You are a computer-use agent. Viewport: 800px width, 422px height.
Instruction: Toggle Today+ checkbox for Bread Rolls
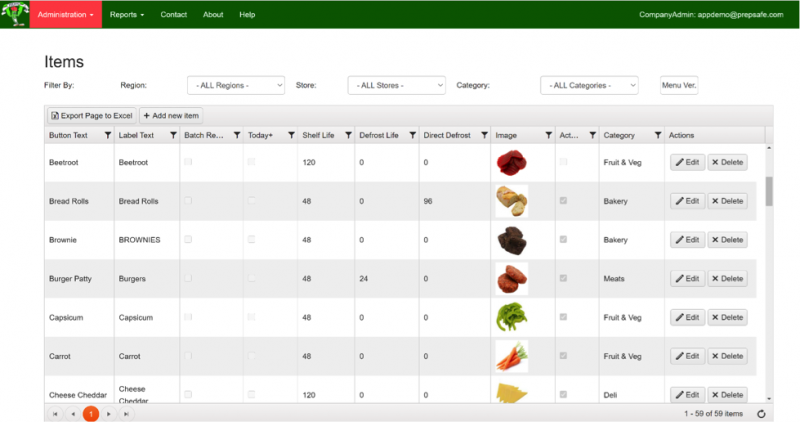point(252,200)
